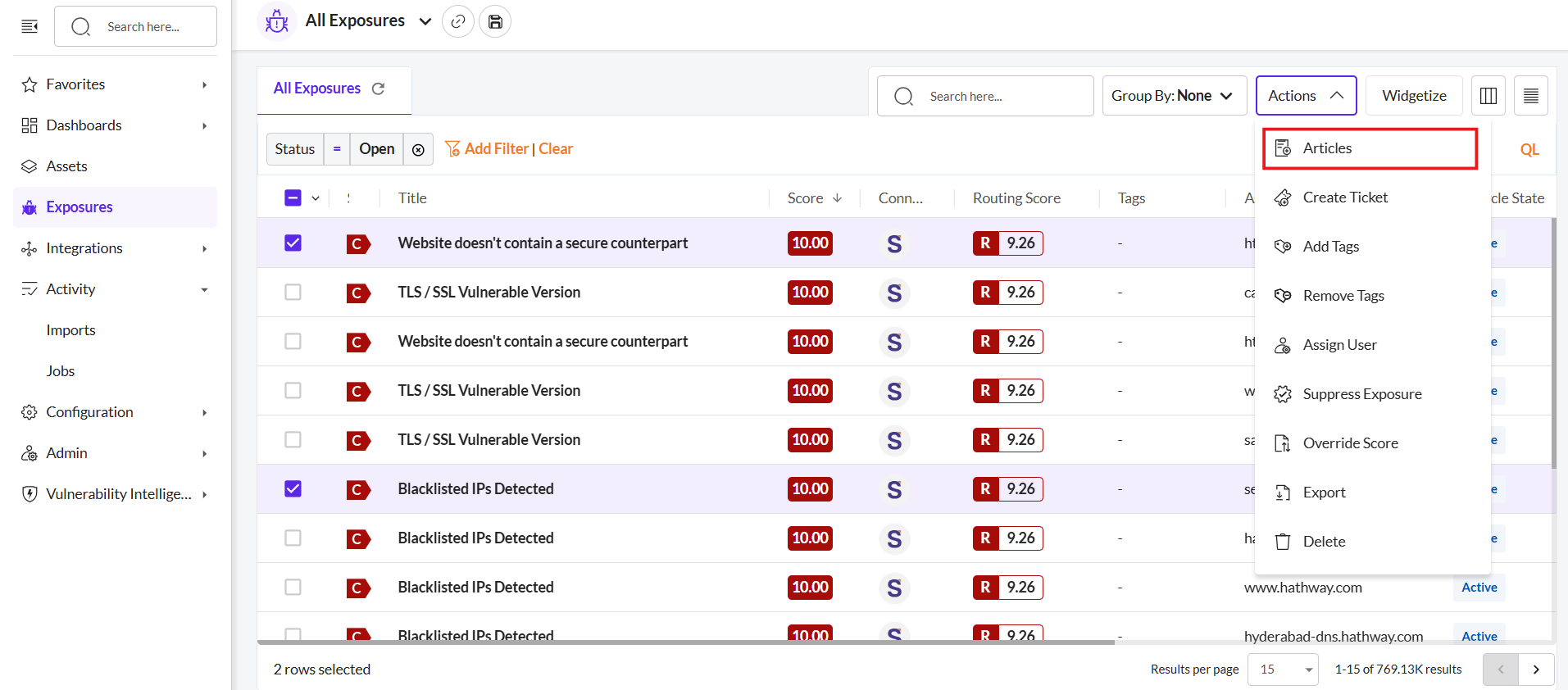Viewport: 1568px width, 690px height.
Task: Copy link icon next to All Exposures
Action: pyautogui.click(x=458, y=21)
